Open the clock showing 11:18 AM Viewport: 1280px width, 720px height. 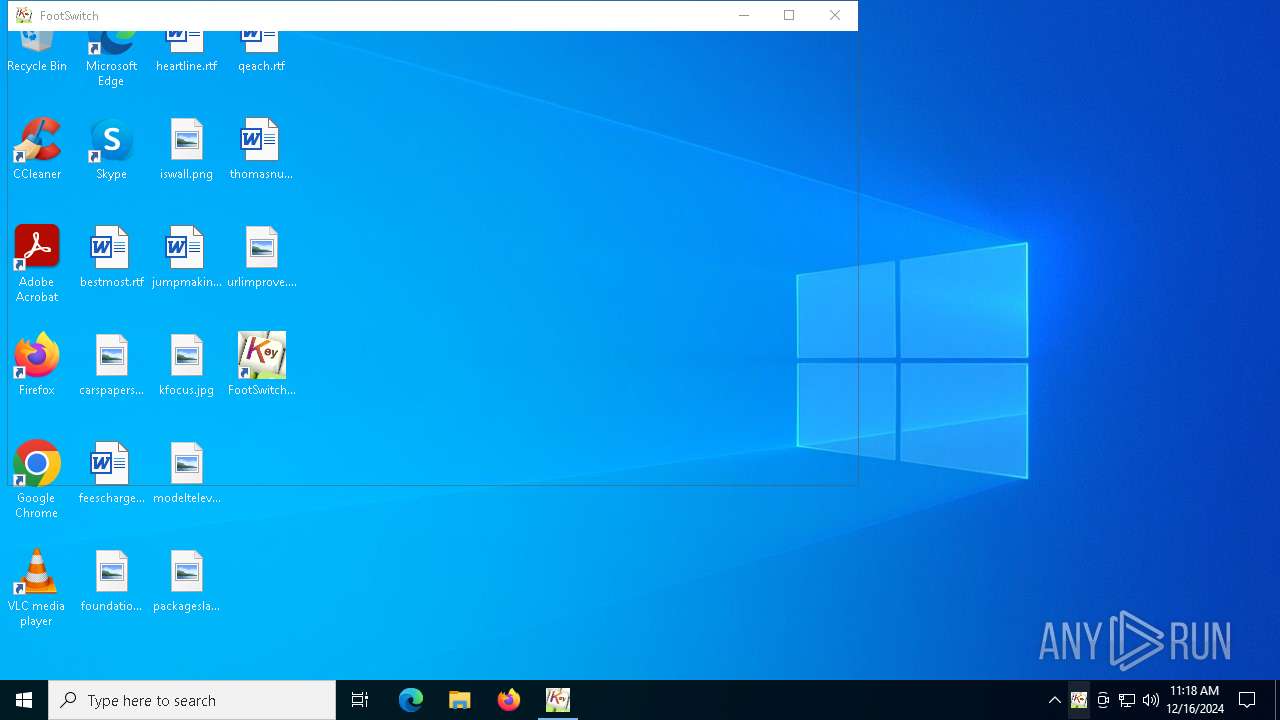coord(1195,700)
